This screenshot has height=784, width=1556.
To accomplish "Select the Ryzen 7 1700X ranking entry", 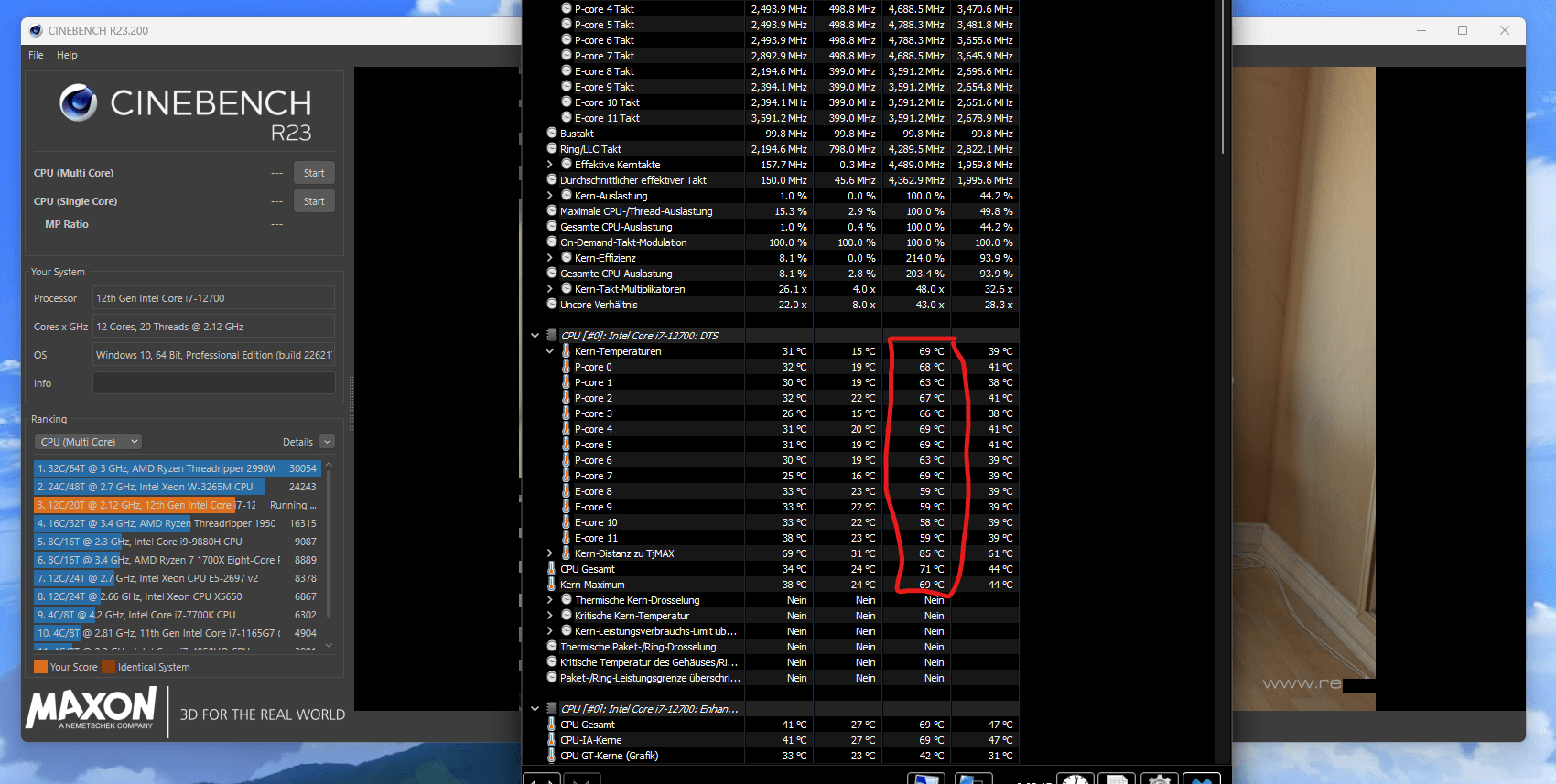I will click(177, 560).
